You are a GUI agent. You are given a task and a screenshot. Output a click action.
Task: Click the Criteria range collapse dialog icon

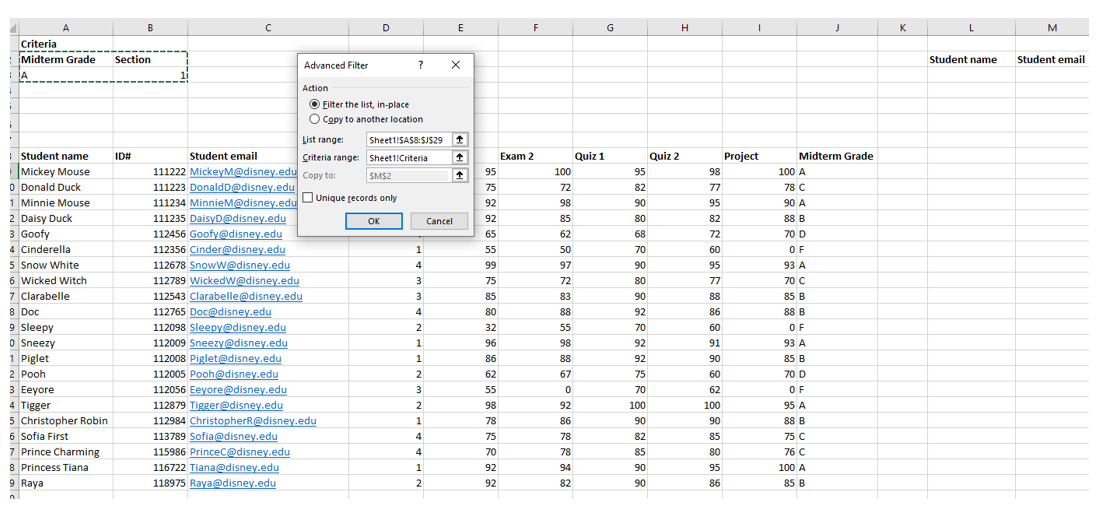point(459,158)
